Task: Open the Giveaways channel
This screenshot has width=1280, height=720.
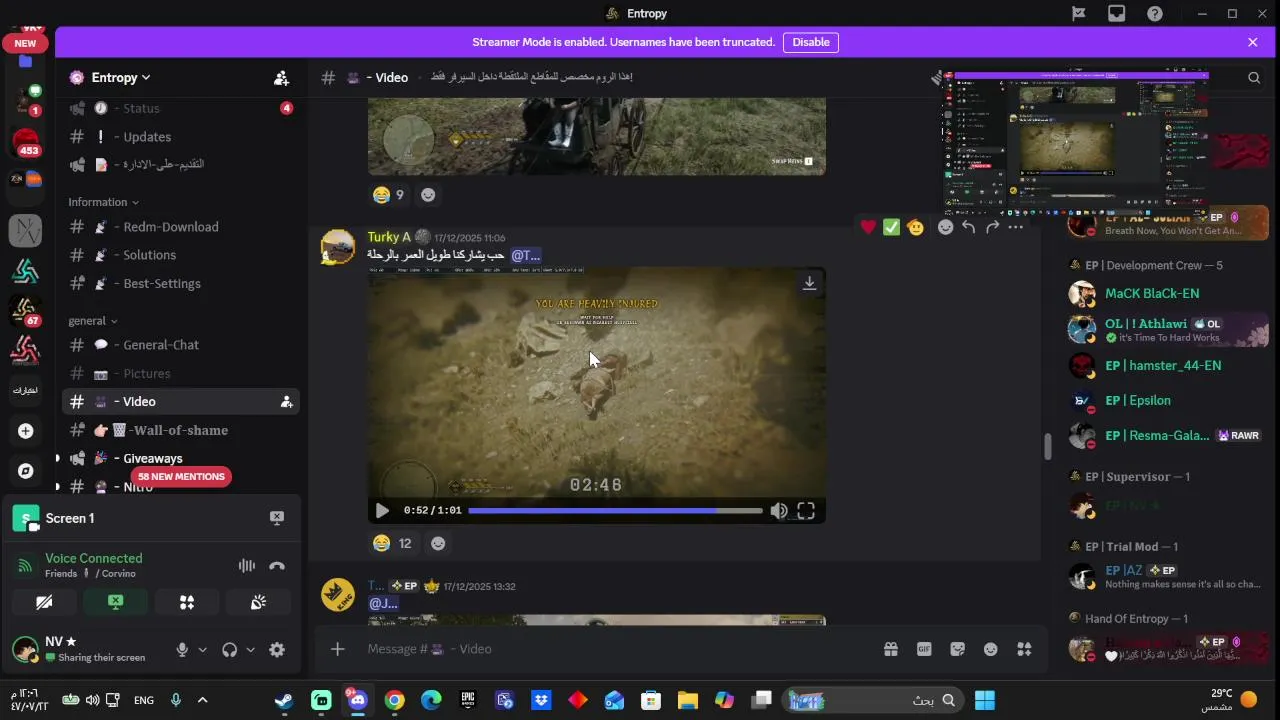Action: pos(180,458)
